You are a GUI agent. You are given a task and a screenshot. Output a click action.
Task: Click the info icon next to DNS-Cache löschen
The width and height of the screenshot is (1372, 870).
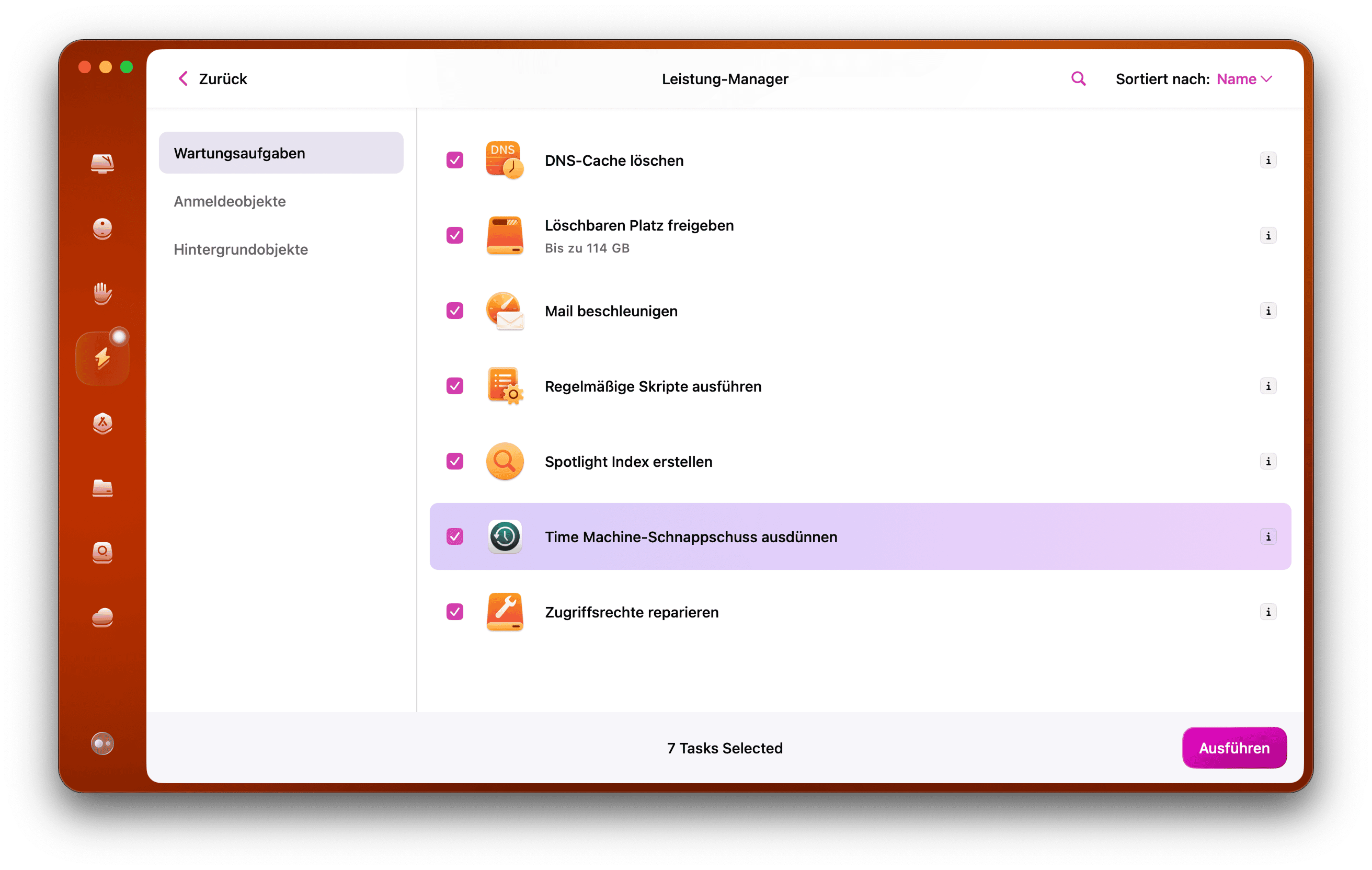pos(1268,160)
